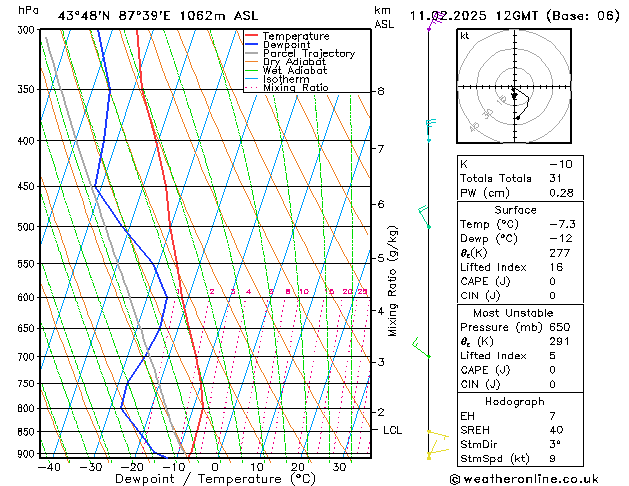Image resolution: width=629 pixels, height=486 pixels.
Task: Click the '5' km altitude axis label
Action: (381, 258)
